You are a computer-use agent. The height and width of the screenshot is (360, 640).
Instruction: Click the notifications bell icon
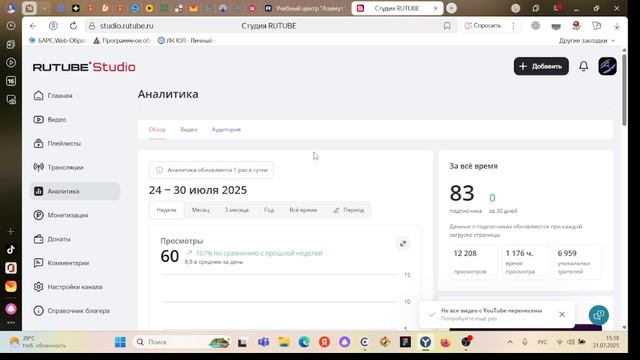coord(584,66)
